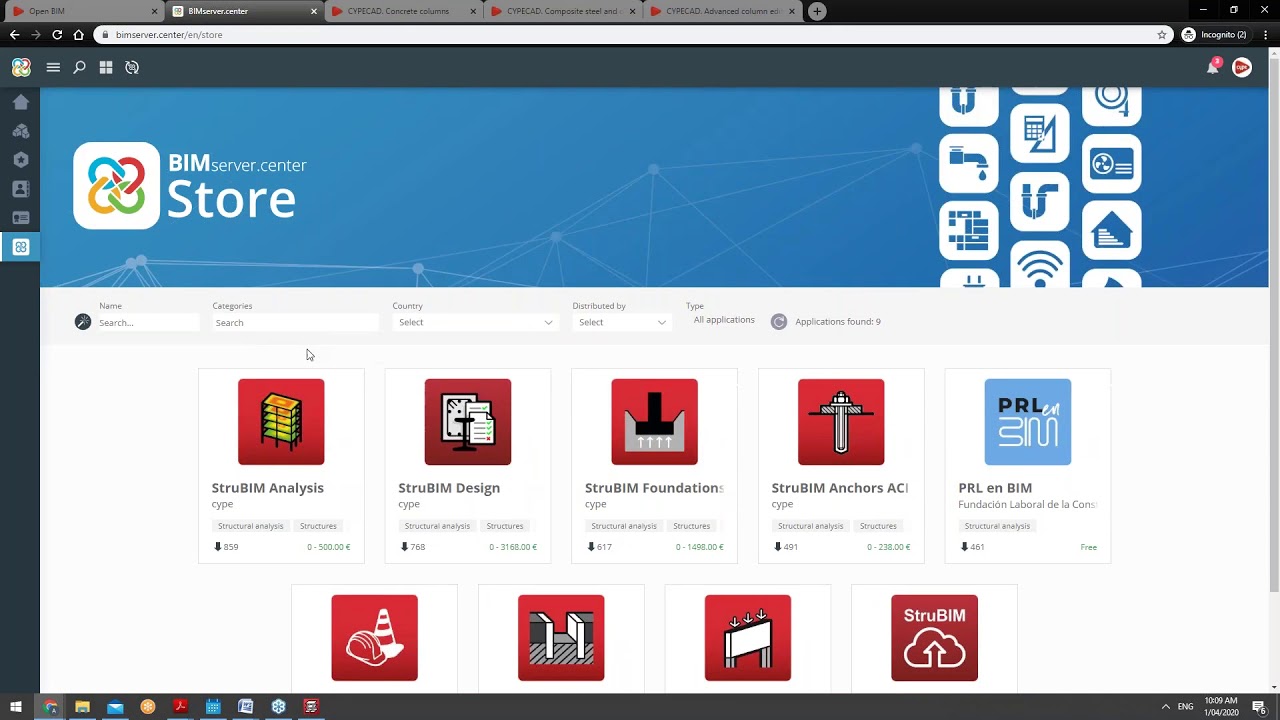Click the magic wand icon beside Name filter
1280x720 pixels.
83,322
